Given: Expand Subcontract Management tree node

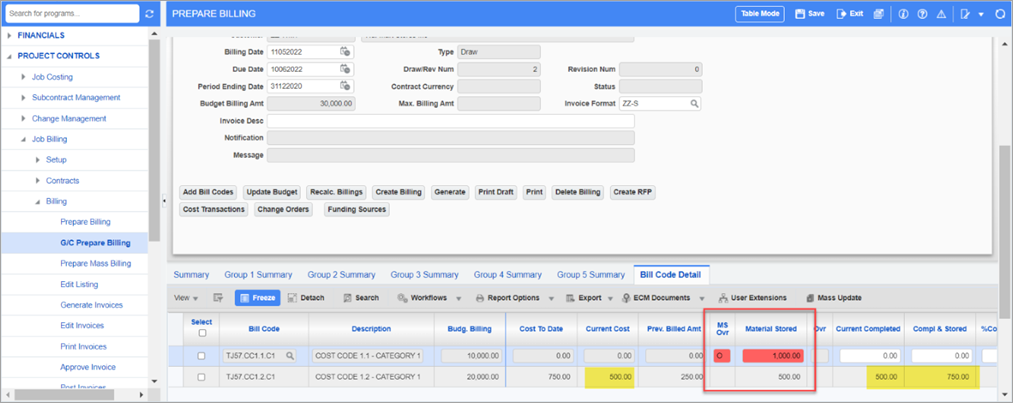Looking at the screenshot, I should [x=26, y=98].
